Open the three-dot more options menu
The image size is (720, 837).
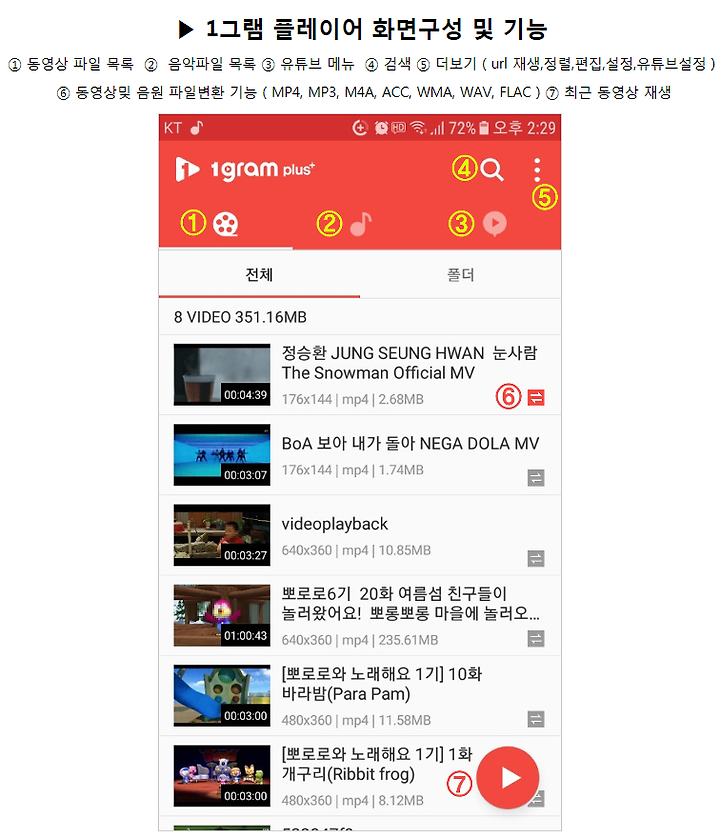click(x=537, y=170)
